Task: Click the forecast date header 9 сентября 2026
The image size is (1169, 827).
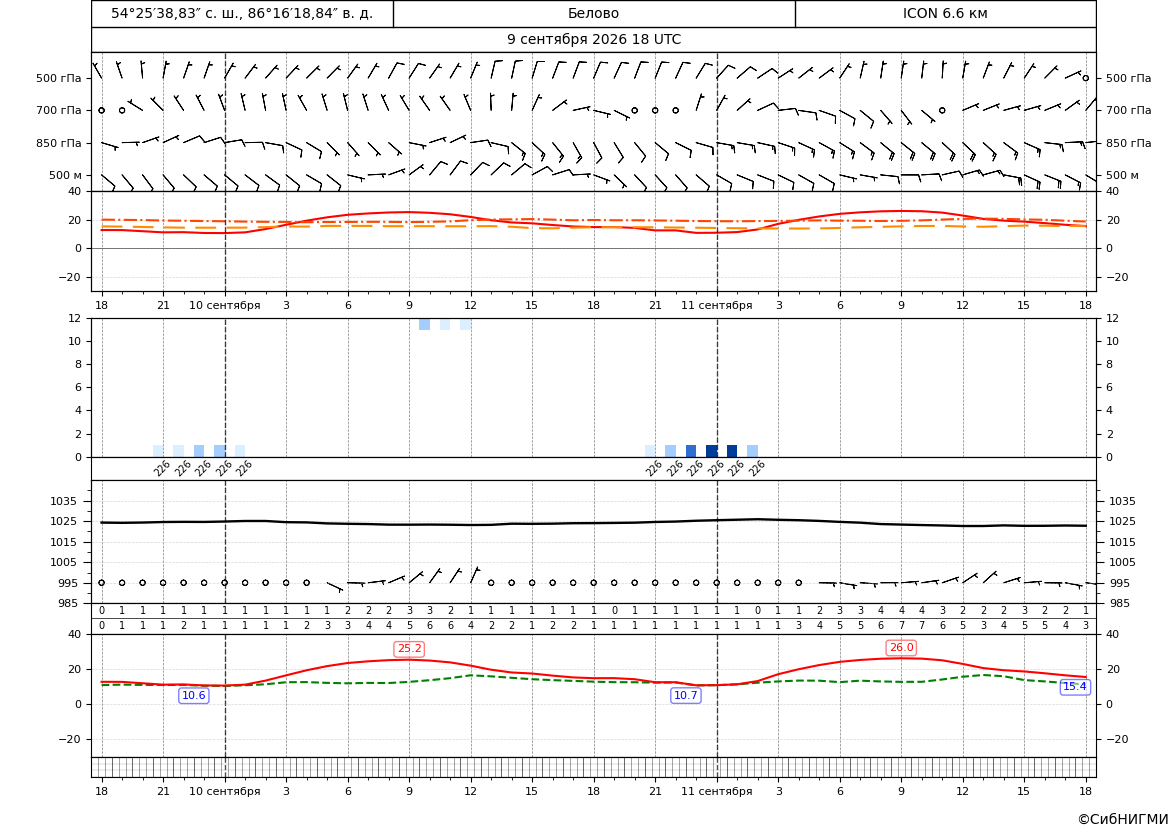Action: [x=593, y=40]
